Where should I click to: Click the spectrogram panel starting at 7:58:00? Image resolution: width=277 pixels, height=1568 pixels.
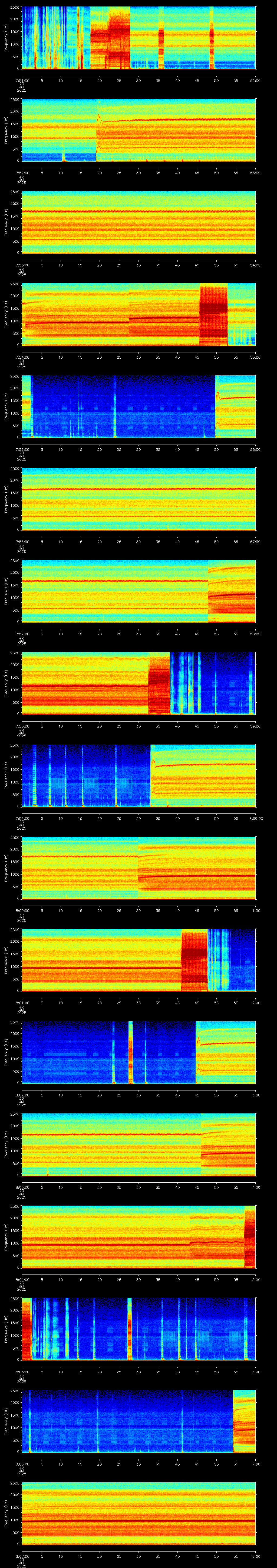tap(139, 683)
